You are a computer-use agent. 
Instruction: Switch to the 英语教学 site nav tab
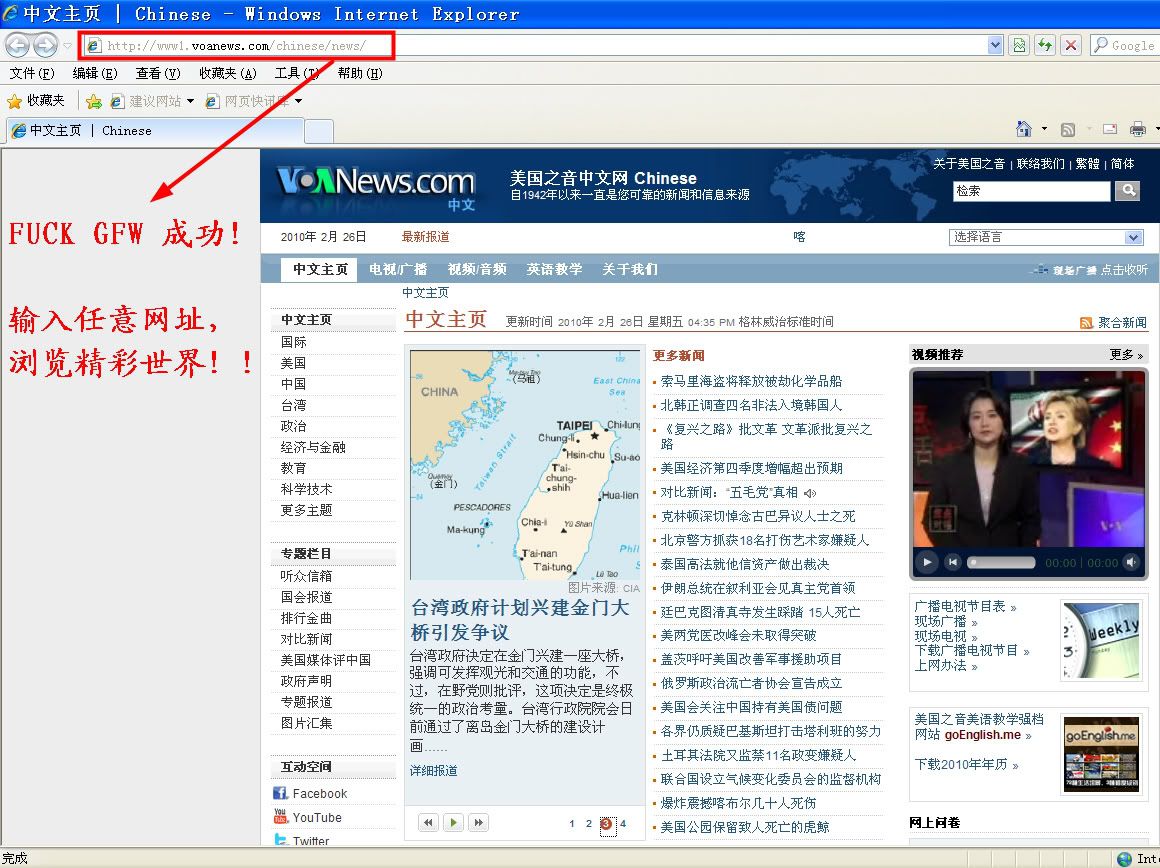[x=554, y=269]
